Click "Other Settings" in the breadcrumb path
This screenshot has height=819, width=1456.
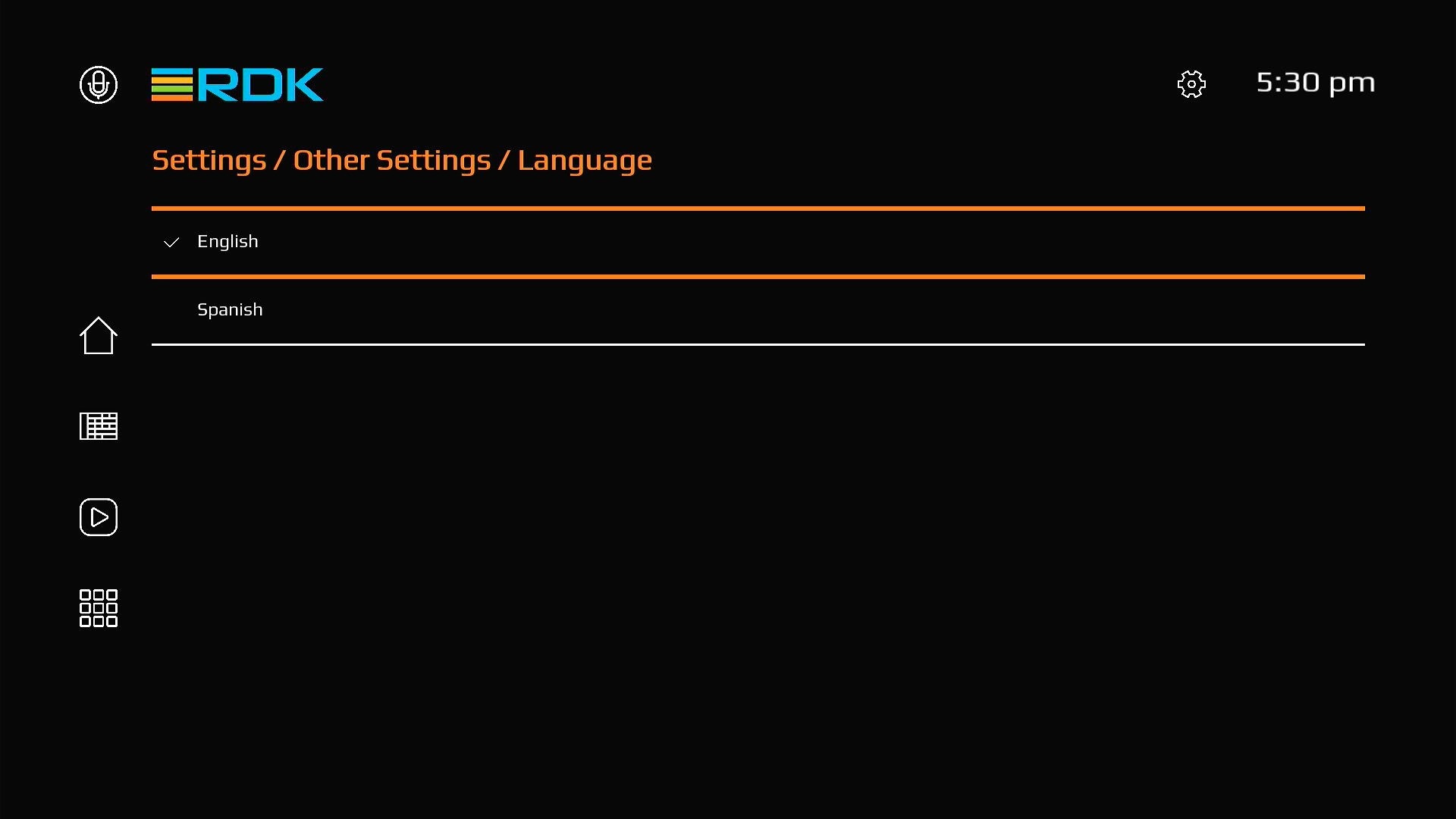391,161
